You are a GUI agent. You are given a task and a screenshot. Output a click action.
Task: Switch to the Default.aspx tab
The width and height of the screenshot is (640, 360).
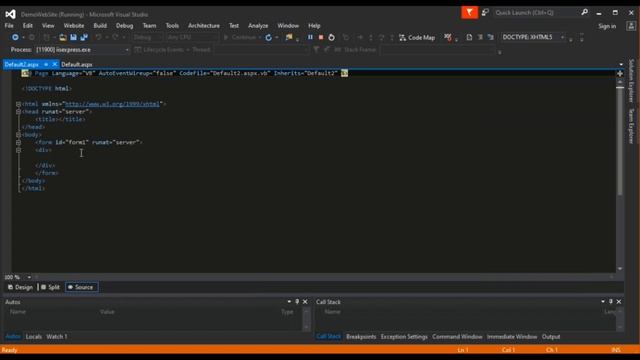click(x=77, y=64)
